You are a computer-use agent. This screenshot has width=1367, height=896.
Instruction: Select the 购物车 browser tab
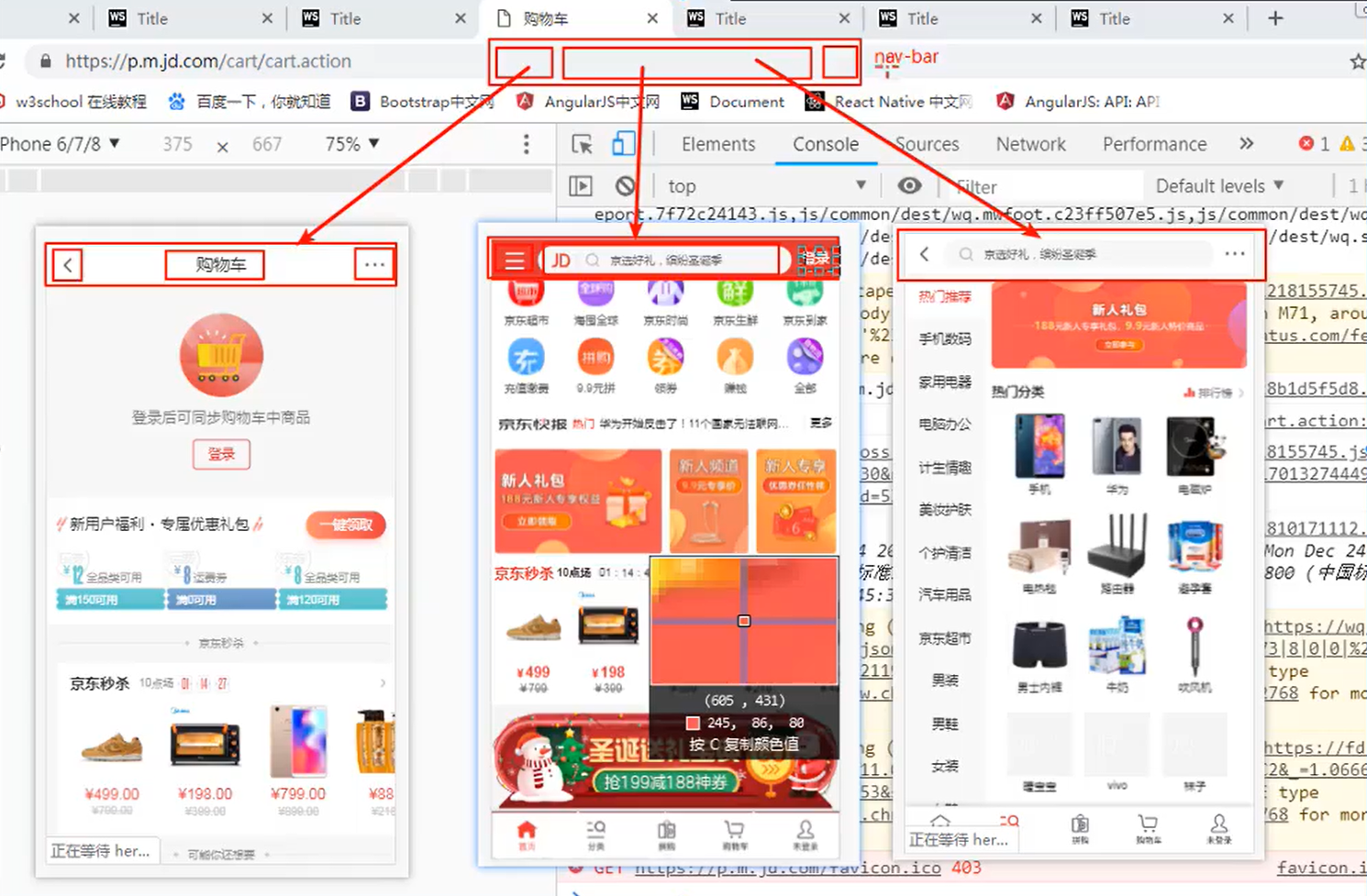(575, 18)
